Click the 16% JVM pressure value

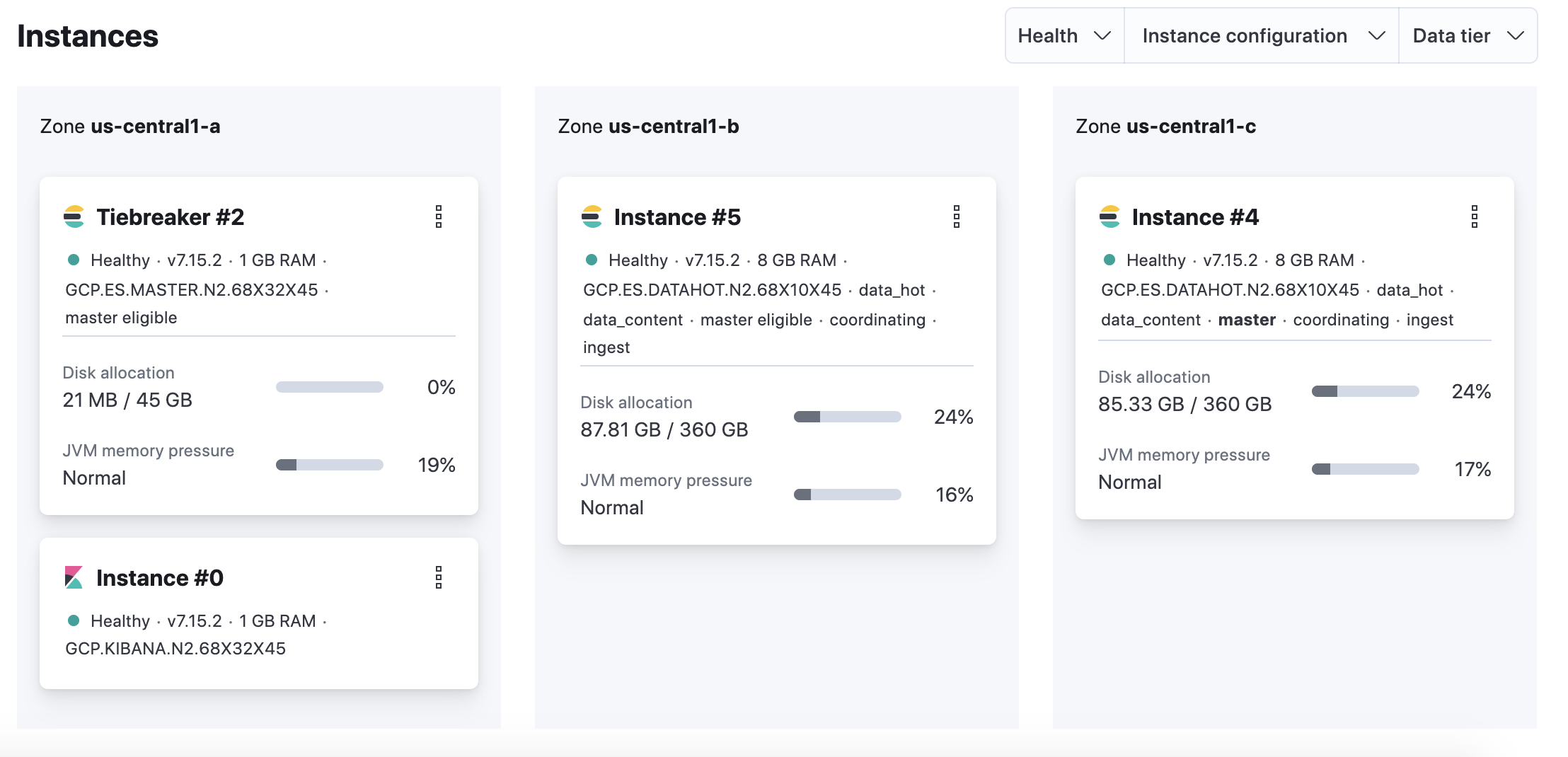tap(955, 495)
